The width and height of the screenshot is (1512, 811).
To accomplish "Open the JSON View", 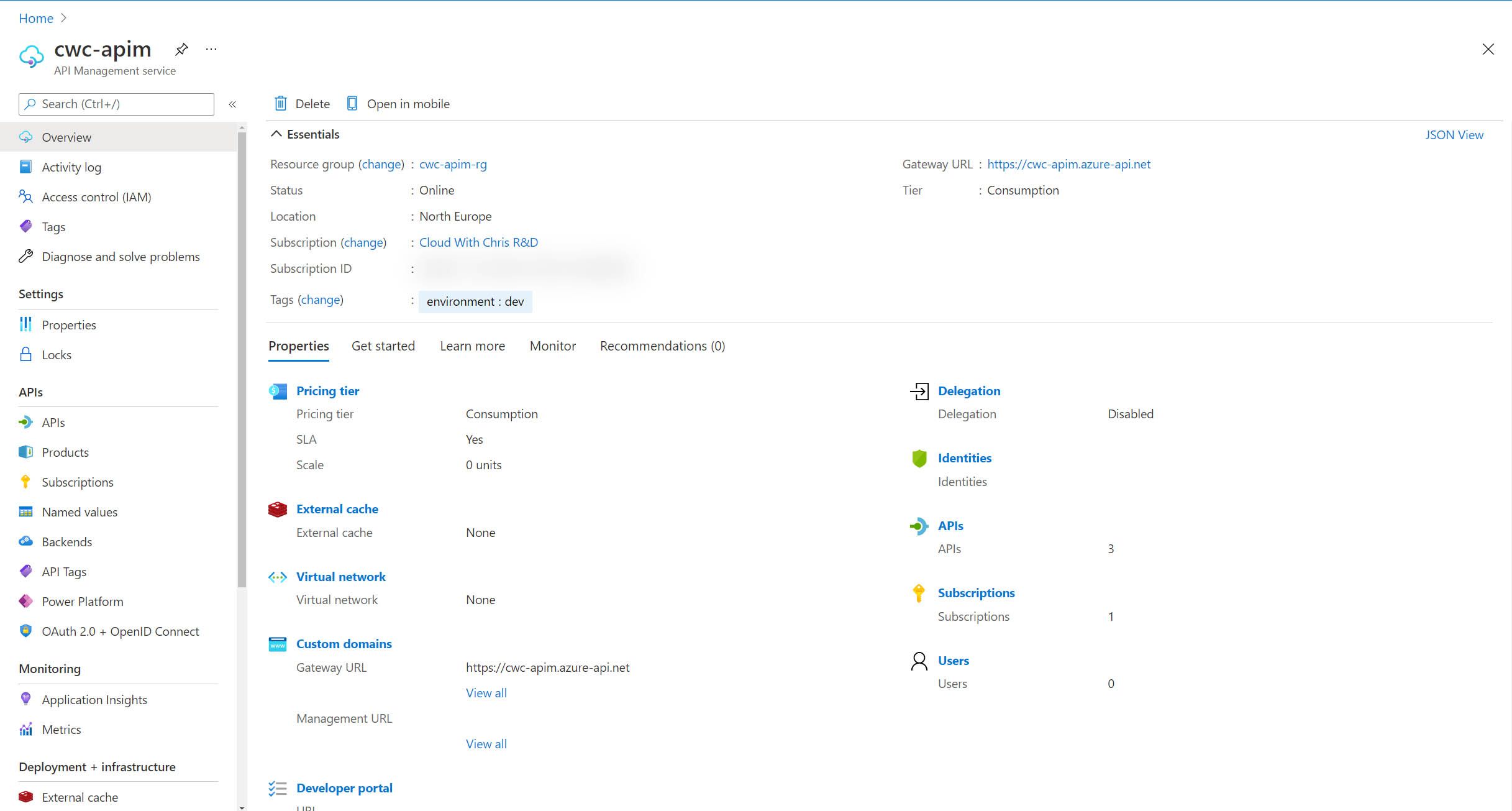I will coord(1454,134).
